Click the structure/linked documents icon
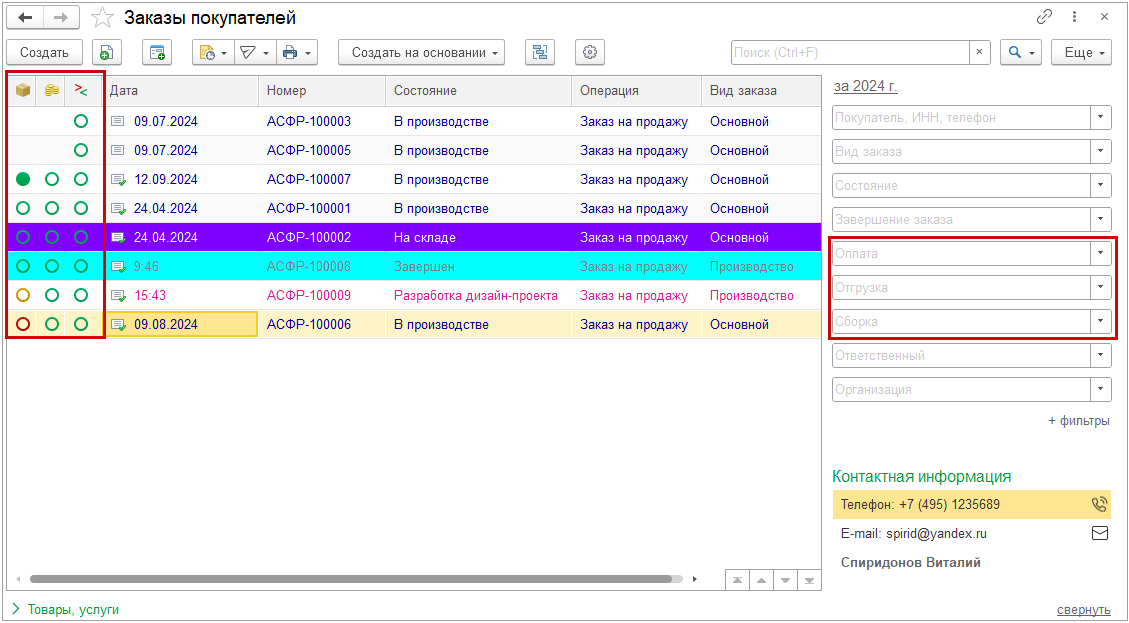 (540, 52)
